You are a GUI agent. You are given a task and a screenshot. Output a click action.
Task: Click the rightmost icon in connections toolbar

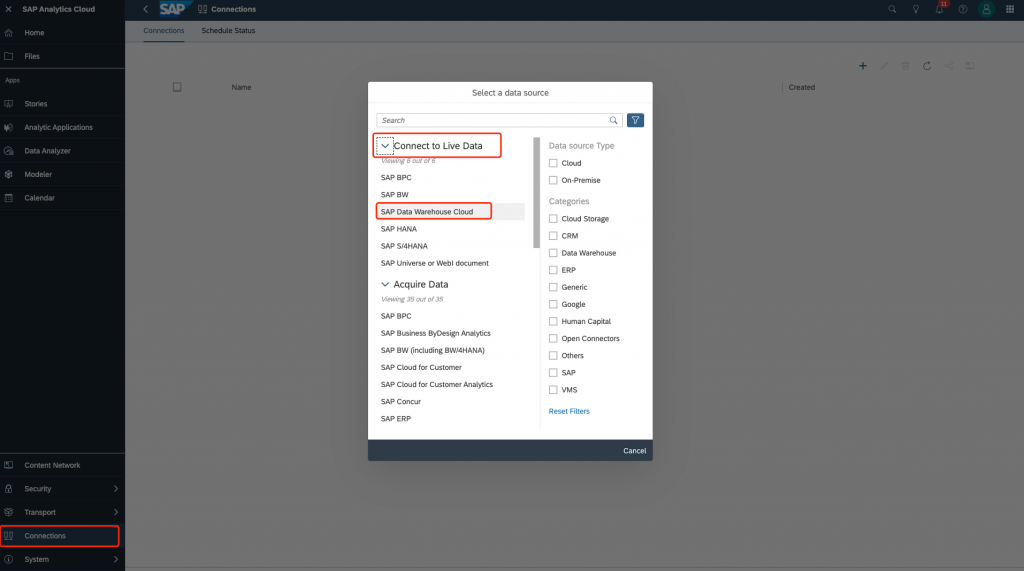point(970,66)
